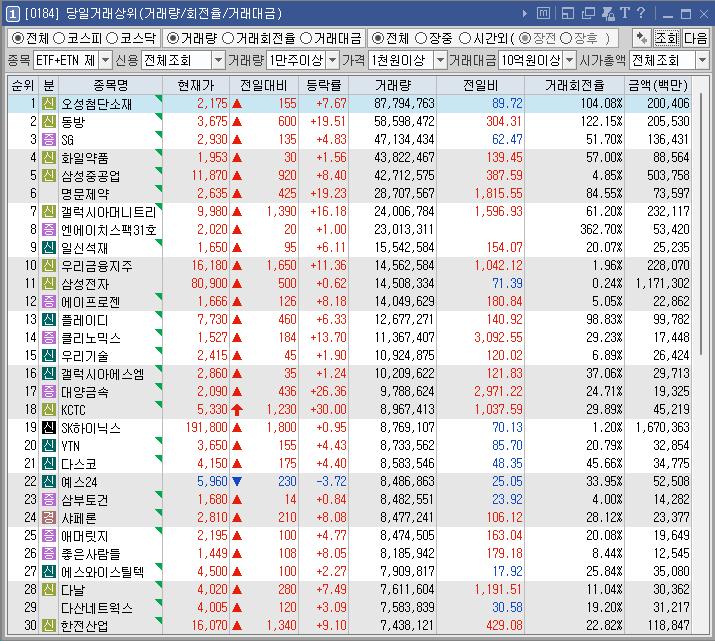Click the dark 신 badge in the 일신석재 row
Screen dimensions: 715x641
coord(49,248)
